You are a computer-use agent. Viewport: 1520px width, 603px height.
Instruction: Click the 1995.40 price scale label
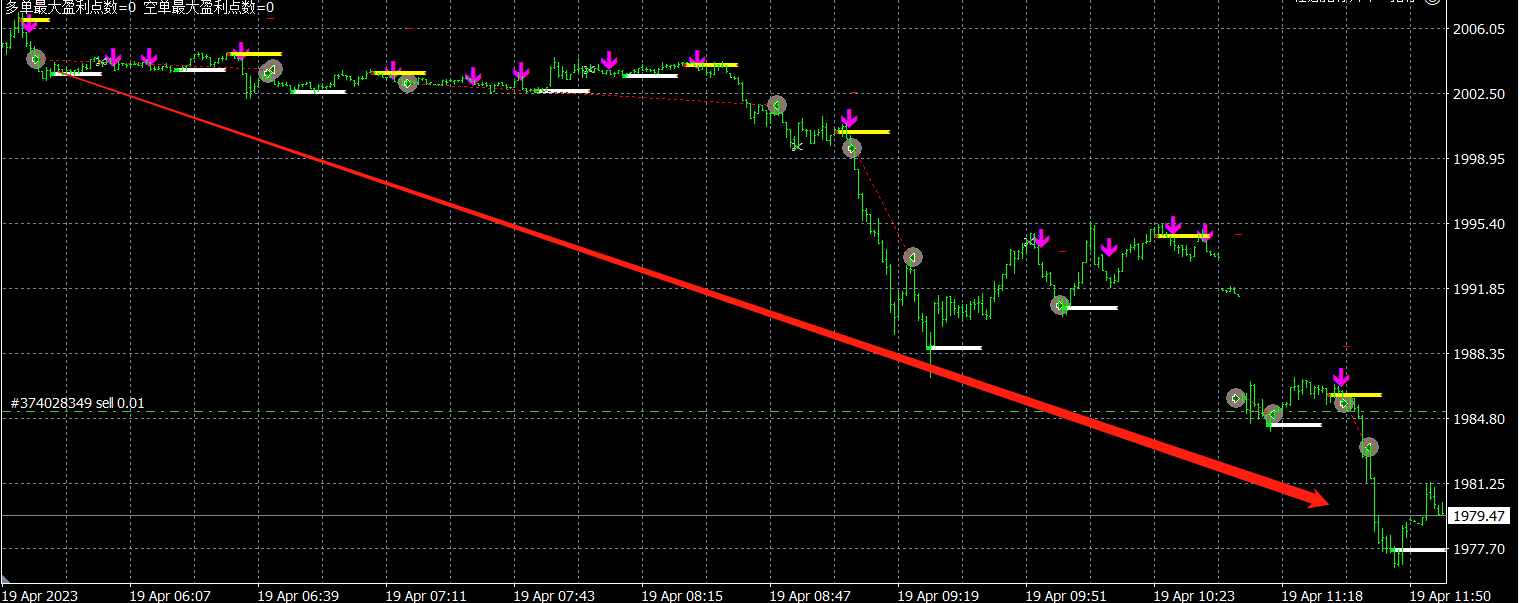click(x=1479, y=224)
